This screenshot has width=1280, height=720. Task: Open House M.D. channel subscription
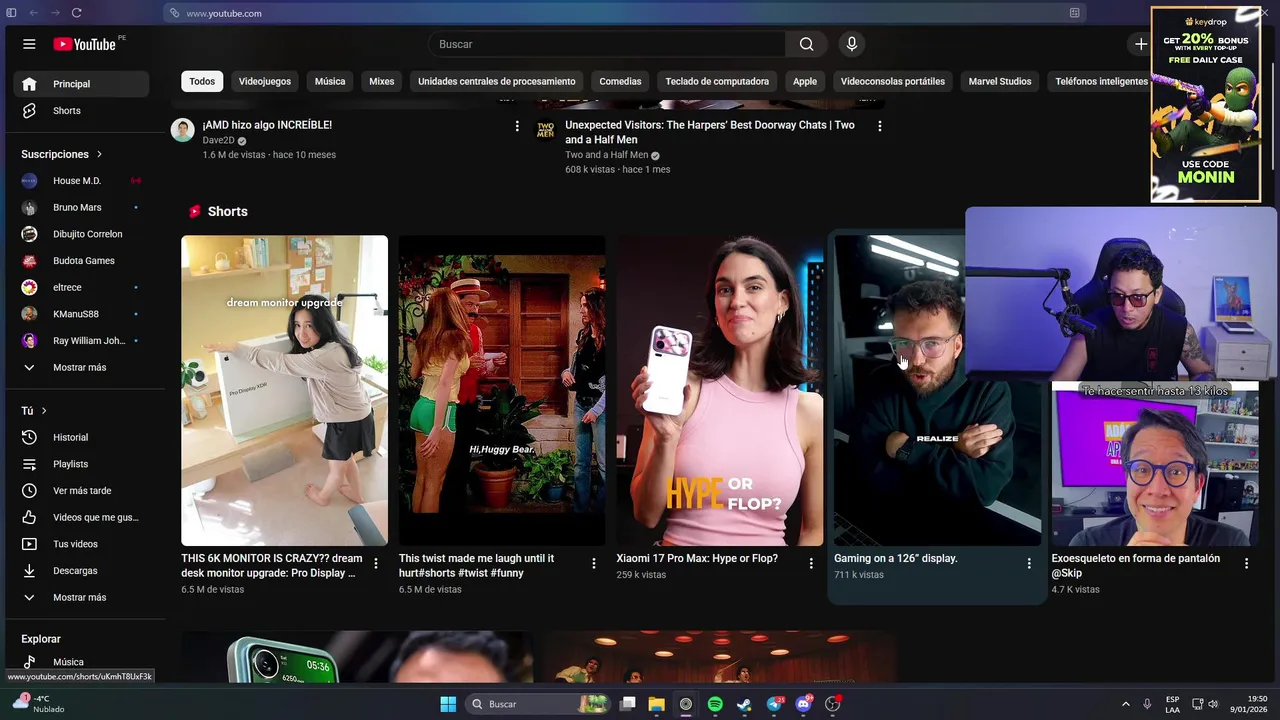click(81, 181)
